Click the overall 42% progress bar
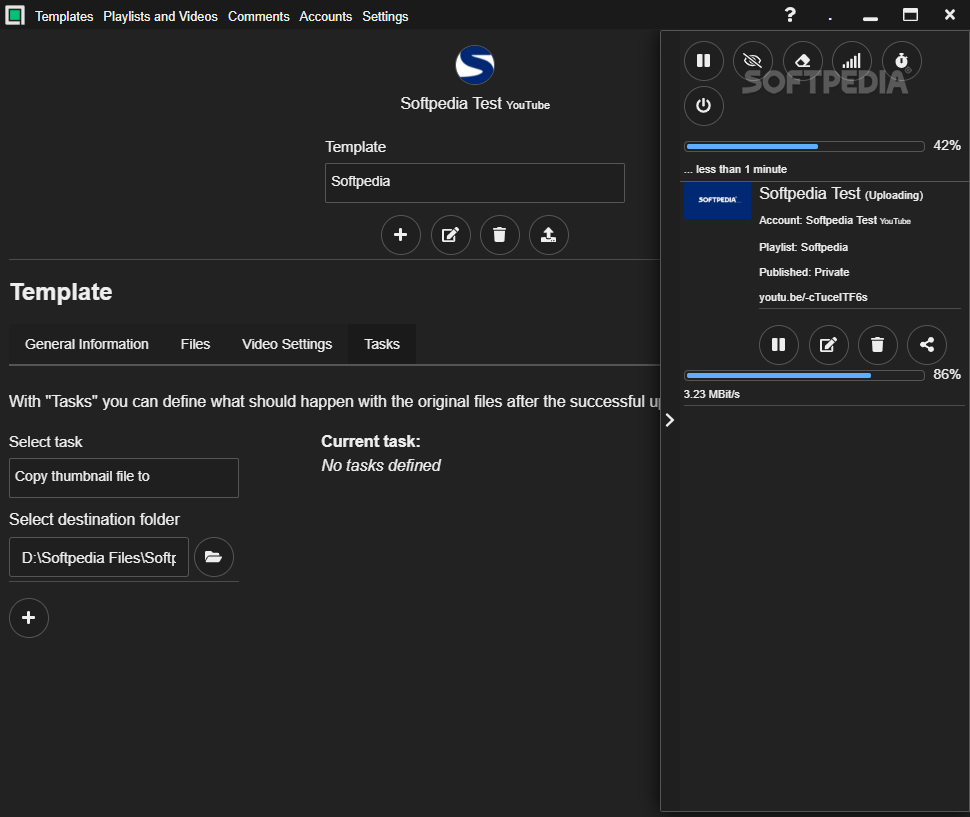The height and width of the screenshot is (817, 970). pos(804,147)
